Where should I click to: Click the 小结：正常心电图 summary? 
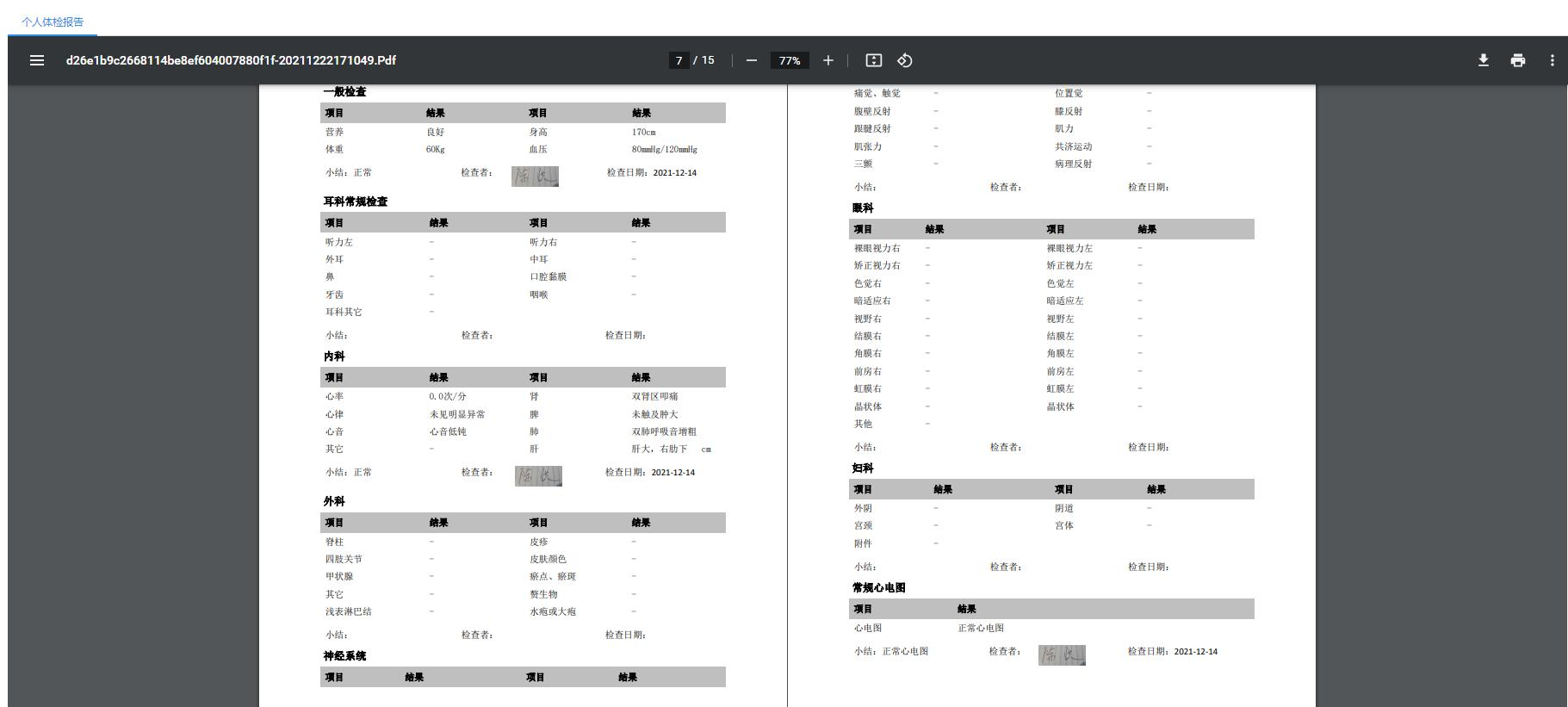tap(891, 651)
